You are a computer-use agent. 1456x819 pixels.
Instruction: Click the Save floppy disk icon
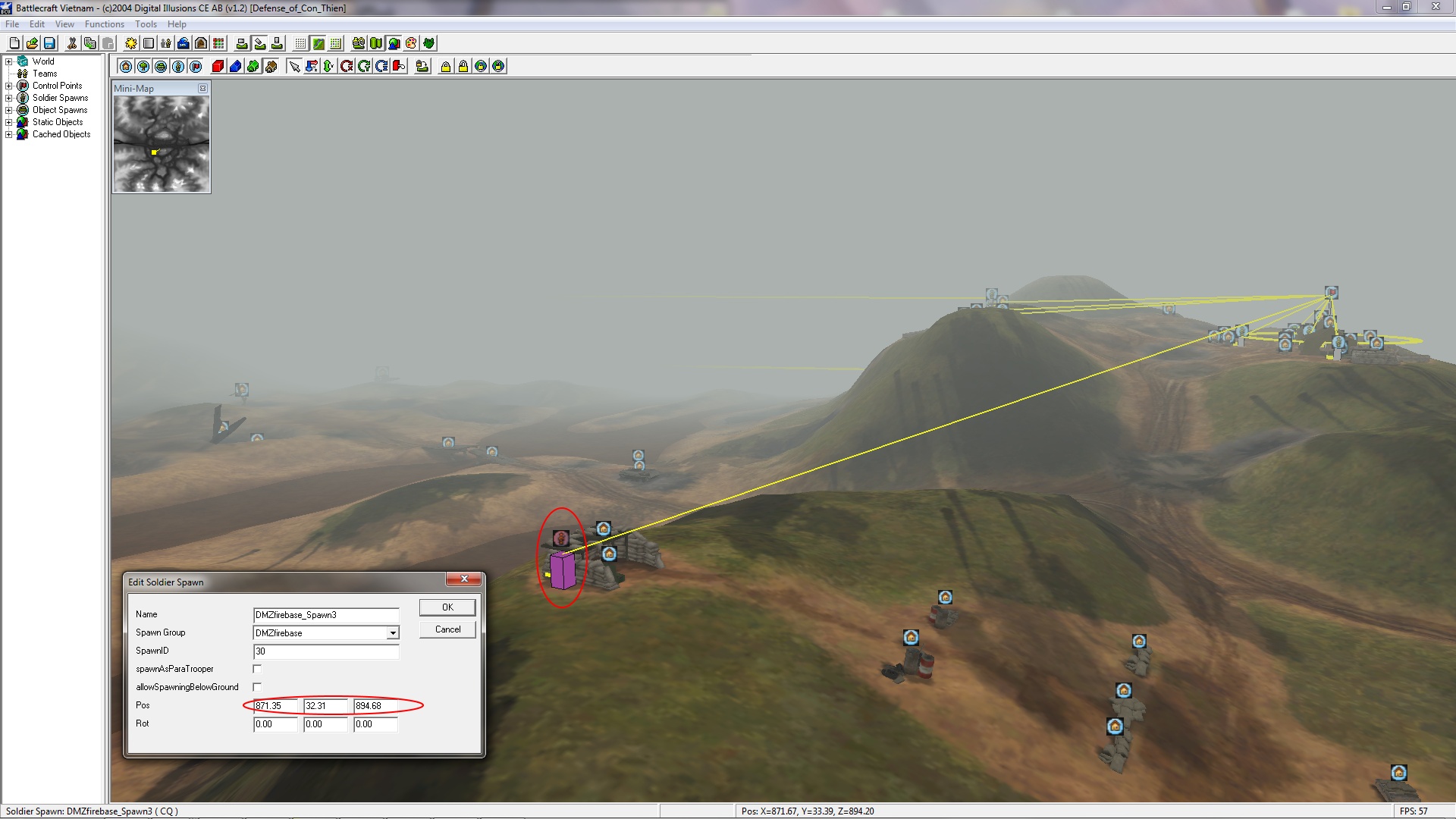tap(49, 43)
